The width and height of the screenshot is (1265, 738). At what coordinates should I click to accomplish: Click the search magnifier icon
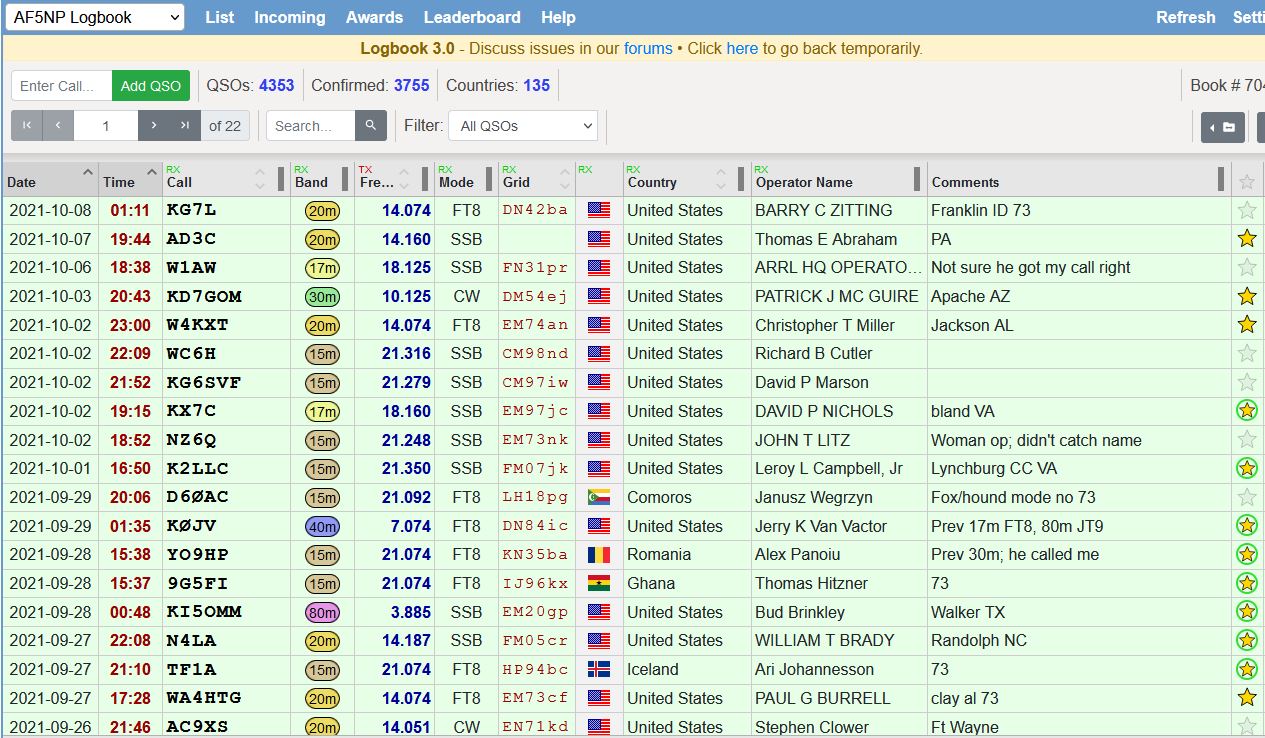pos(371,125)
